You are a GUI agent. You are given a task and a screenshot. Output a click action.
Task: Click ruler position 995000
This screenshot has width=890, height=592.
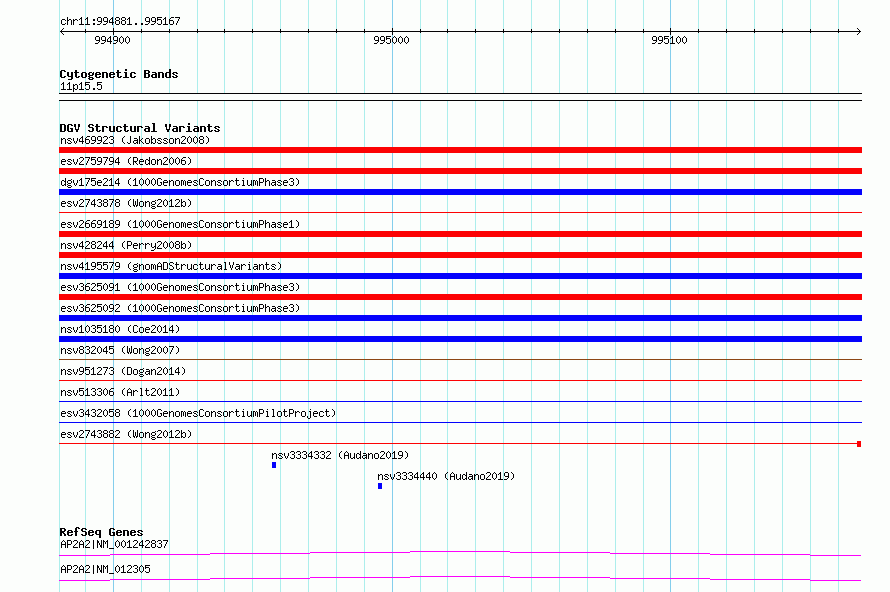(x=391, y=40)
